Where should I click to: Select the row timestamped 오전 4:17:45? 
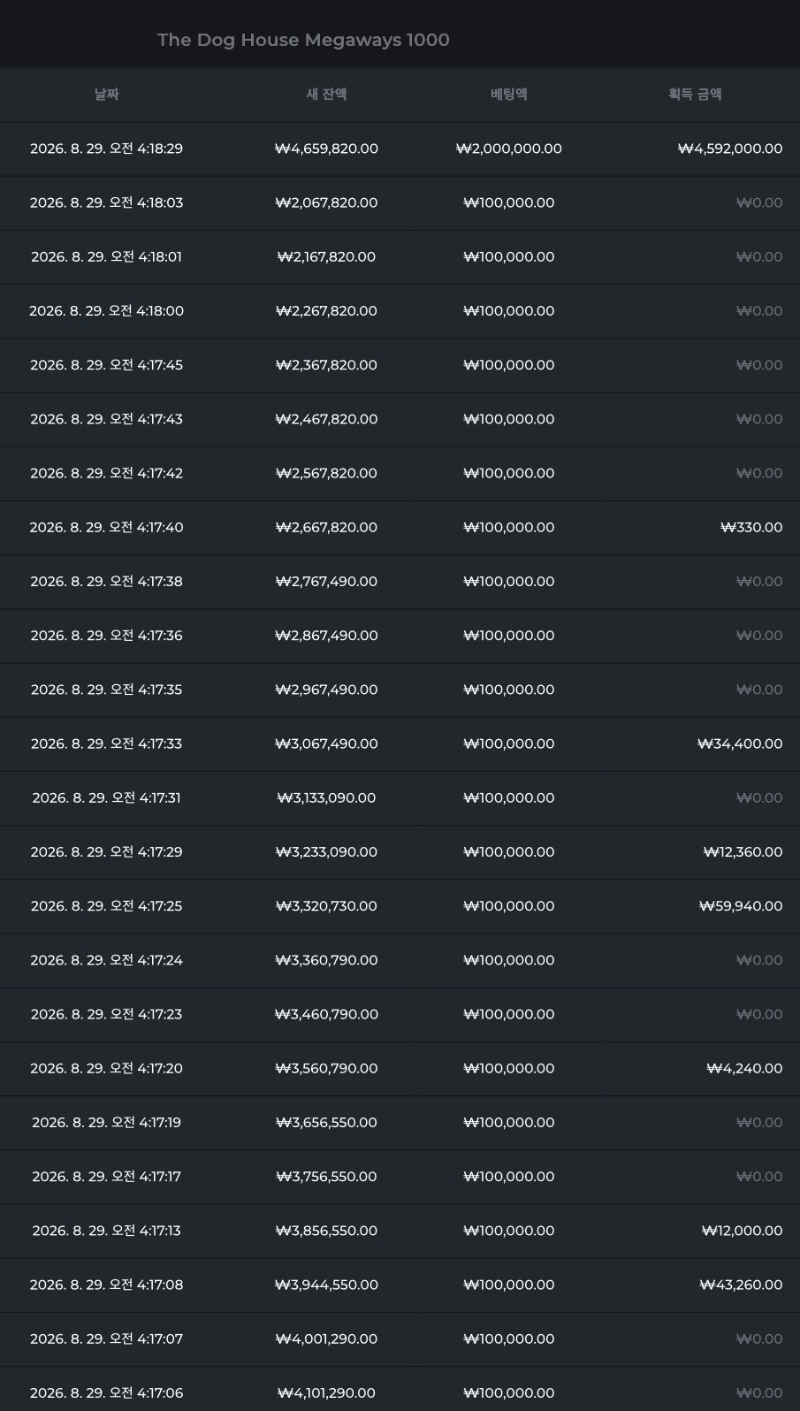400,365
